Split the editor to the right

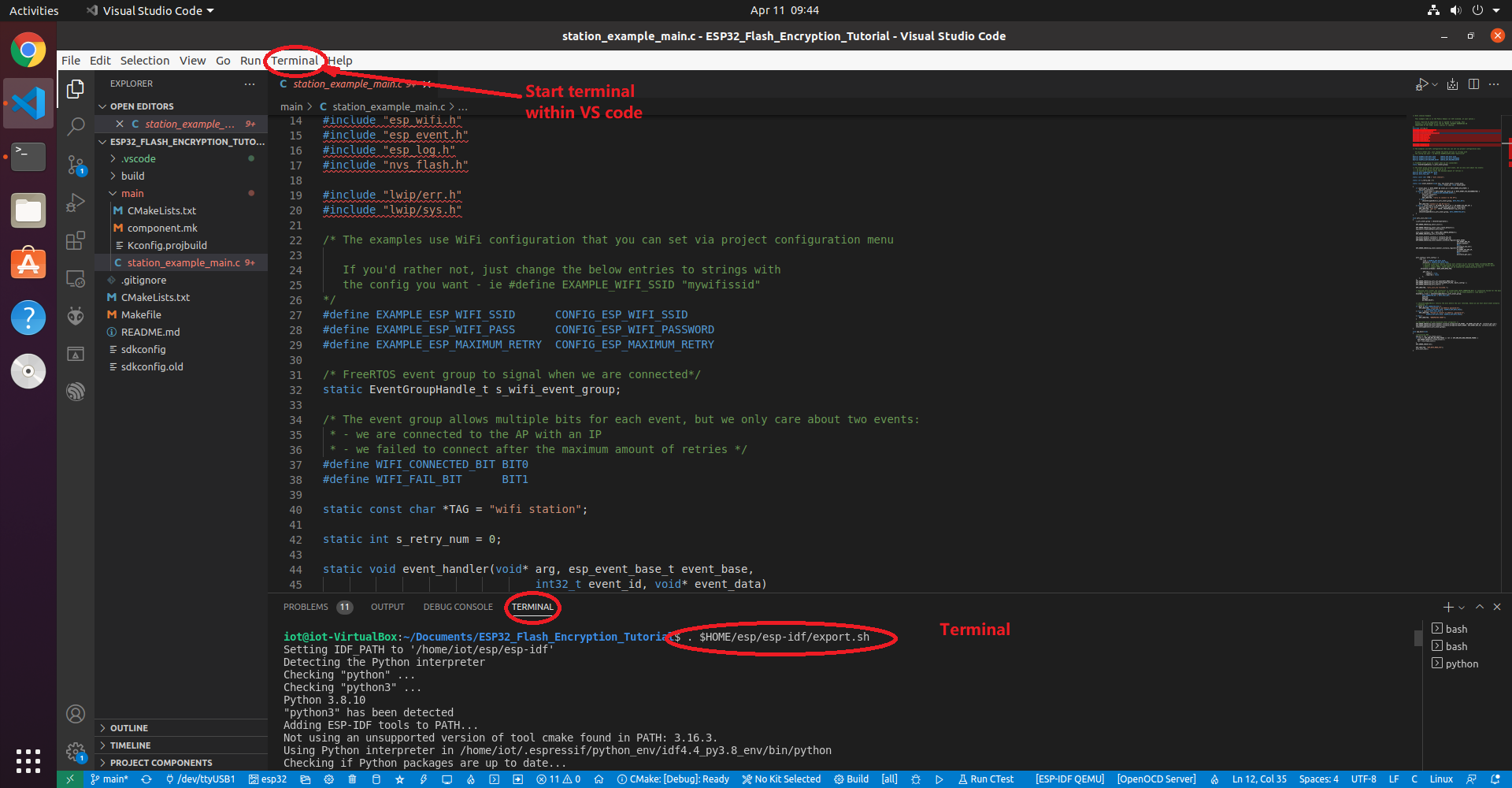1473,84
